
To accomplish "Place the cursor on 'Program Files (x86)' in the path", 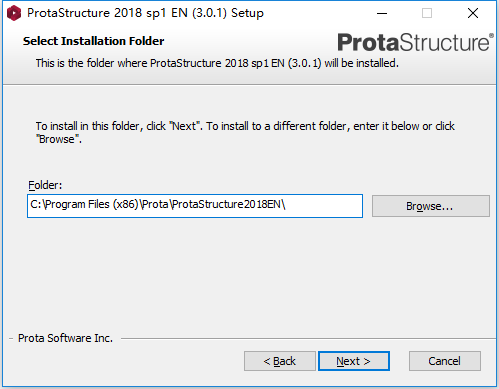I will coord(91,204).
